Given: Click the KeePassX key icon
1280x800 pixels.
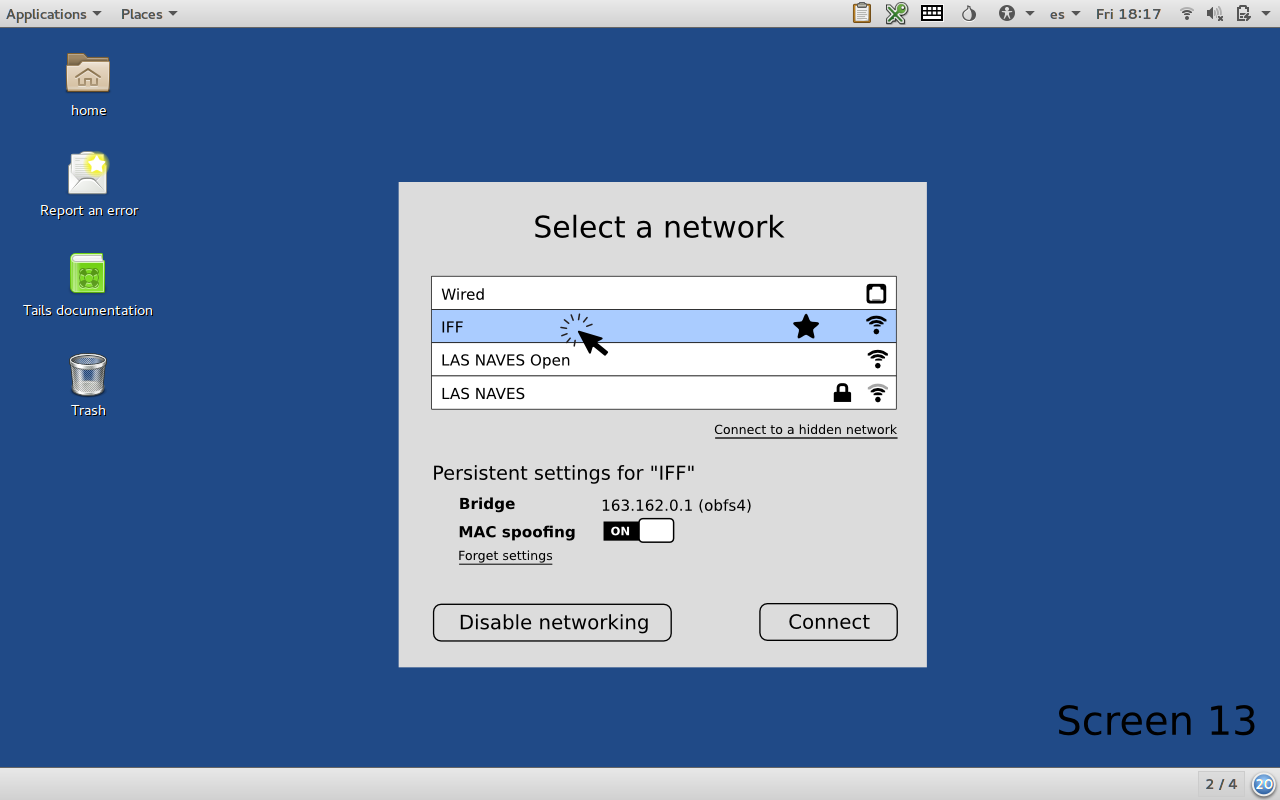Looking at the screenshot, I should [896, 13].
